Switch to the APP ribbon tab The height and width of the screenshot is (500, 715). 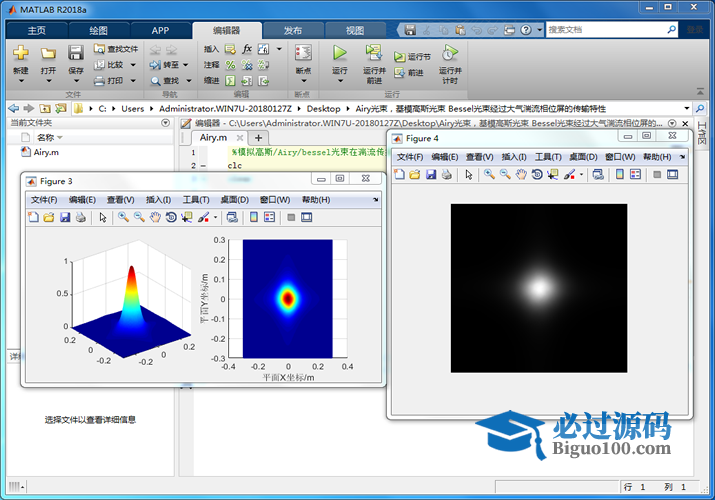pyautogui.click(x=160, y=31)
